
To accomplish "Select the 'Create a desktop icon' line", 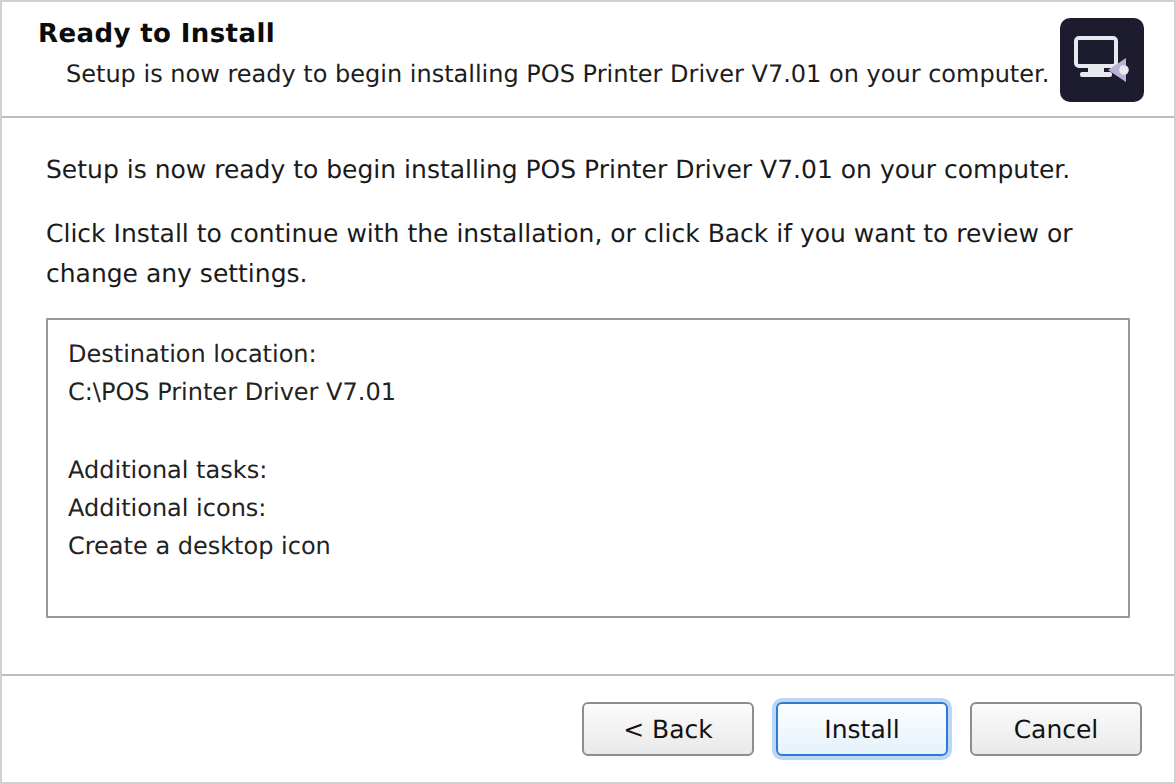I will (199, 546).
